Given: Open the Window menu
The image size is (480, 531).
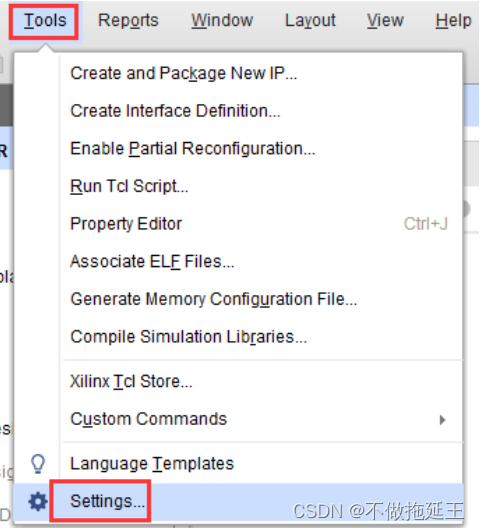Looking at the screenshot, I should pyautogui.click(x=222, y=21).
